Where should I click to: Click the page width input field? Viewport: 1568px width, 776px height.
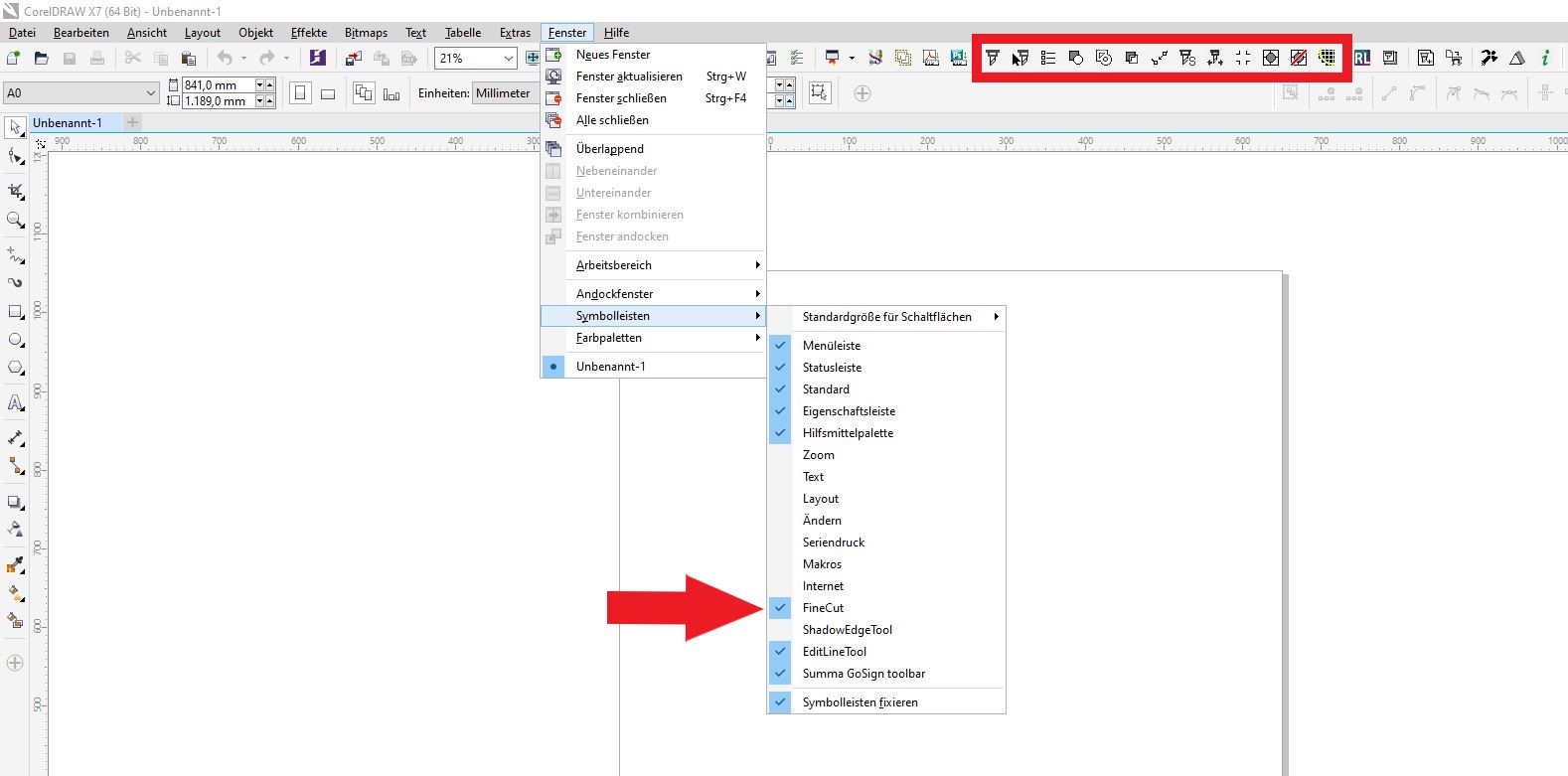[x=219, y=85]
